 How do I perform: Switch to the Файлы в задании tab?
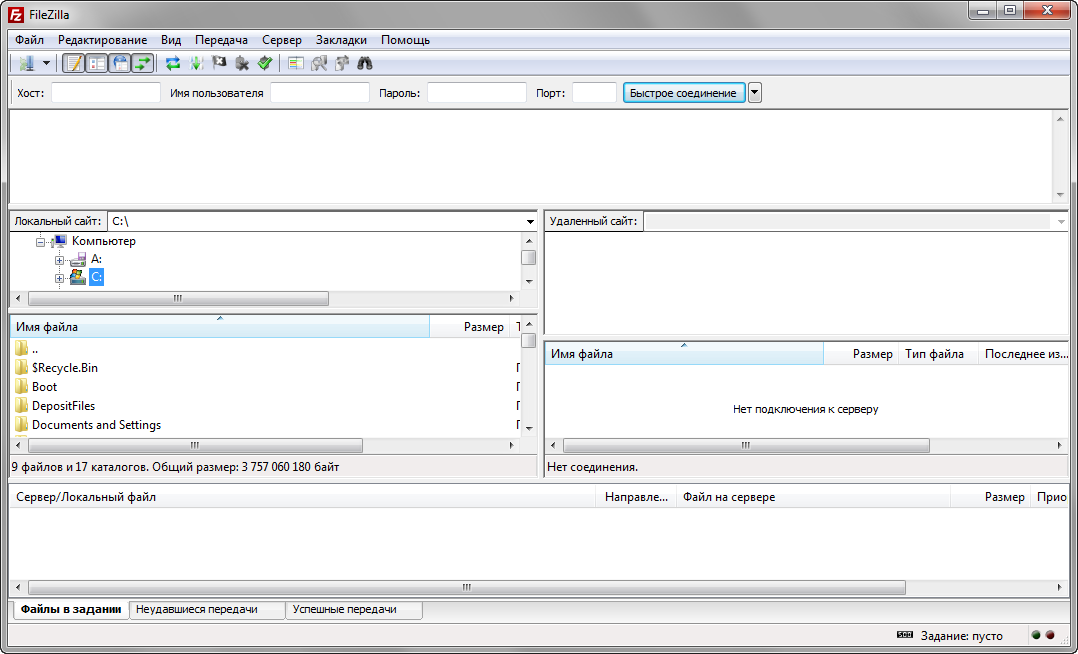pyautogui.click(x=71, y=609)
